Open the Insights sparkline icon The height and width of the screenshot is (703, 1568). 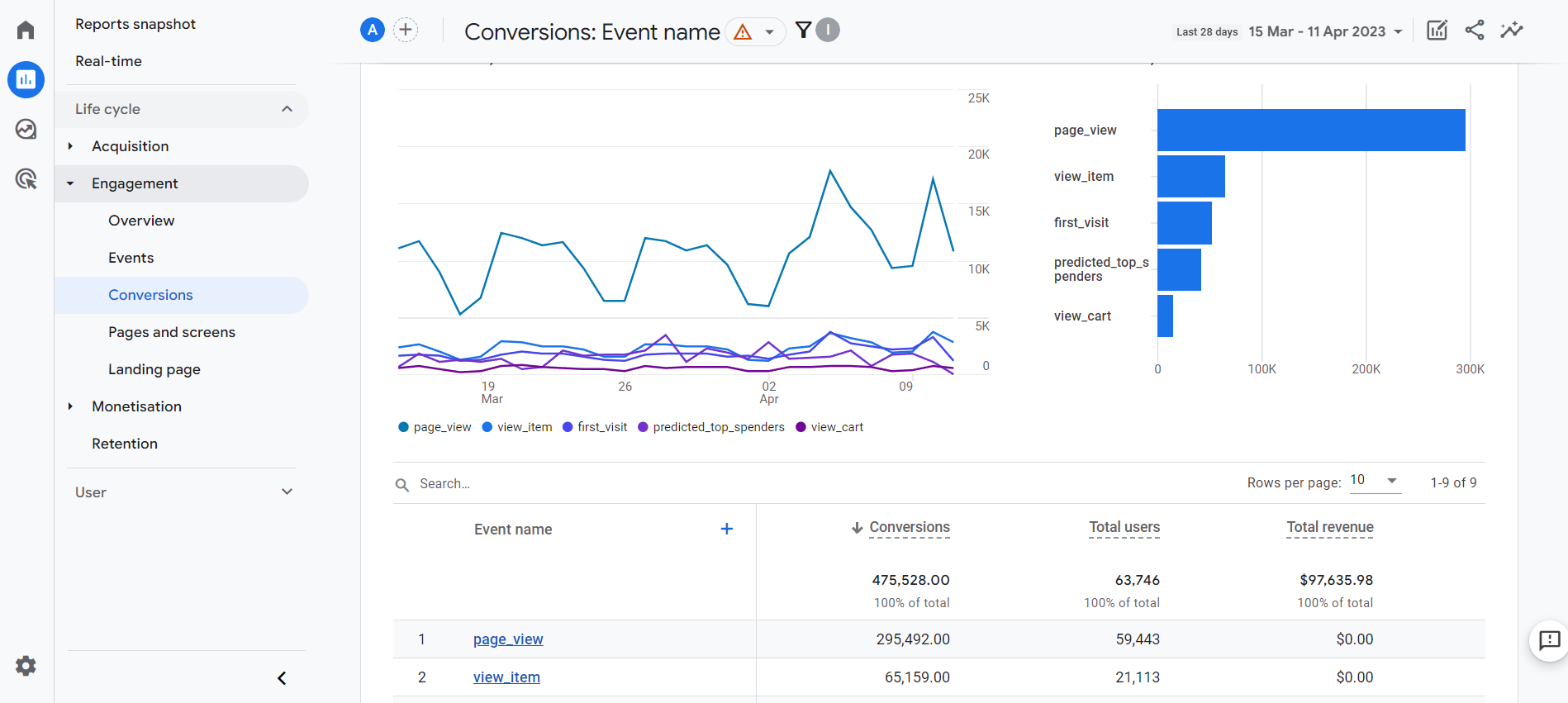coord(1512,31)
